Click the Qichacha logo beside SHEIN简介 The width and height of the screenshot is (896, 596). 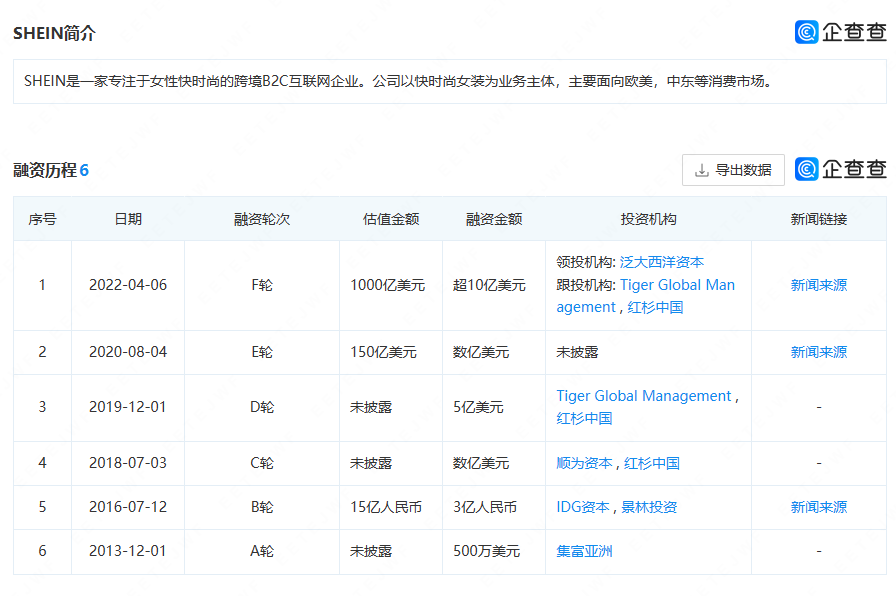[840, 32]
